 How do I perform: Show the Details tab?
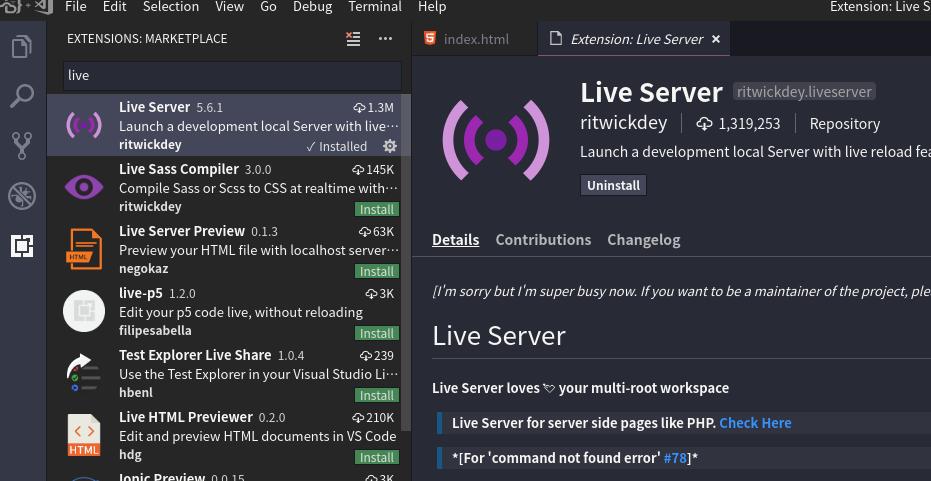point(455,240)
